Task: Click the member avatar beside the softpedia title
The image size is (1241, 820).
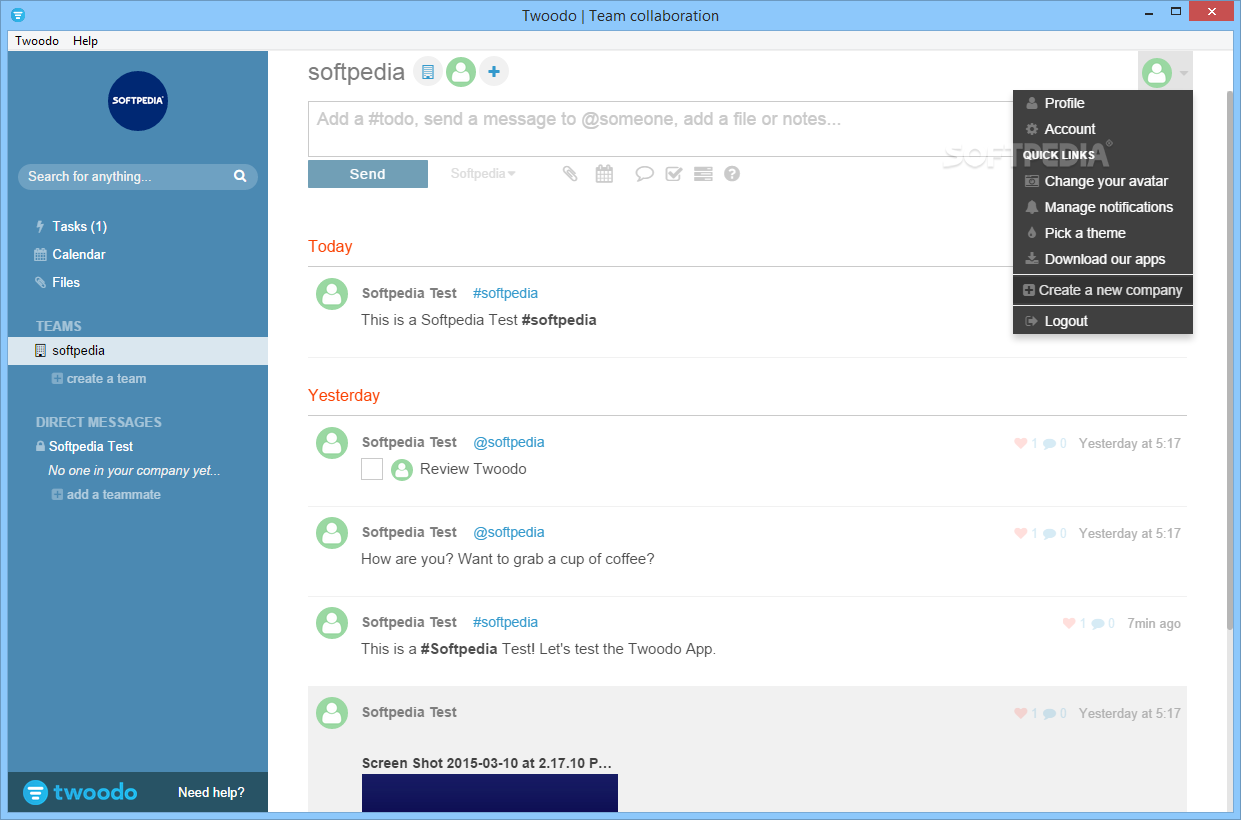Action: (x=461, y=72)
